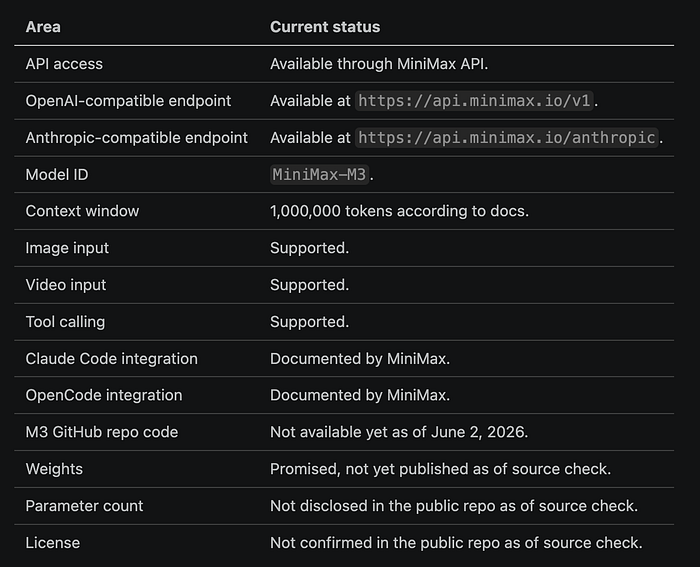Select 'OpenAI-compatible endpoint' cell
Screen dimensions: 700x567
point(128,101)
